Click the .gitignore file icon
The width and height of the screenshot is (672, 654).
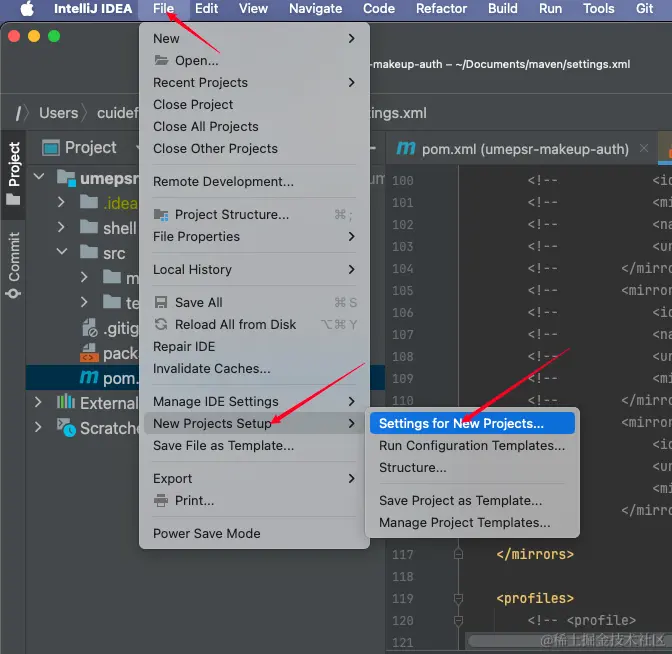point(90,328)
